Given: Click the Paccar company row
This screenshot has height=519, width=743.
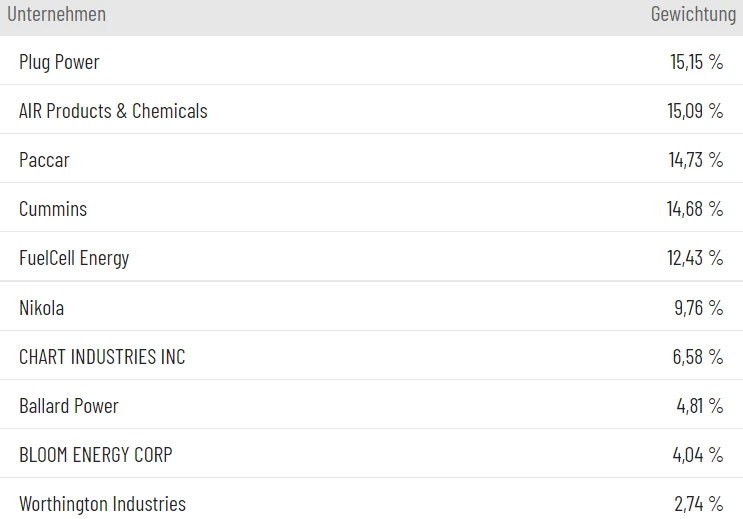Looking at the screenshot, I should coord(44,160).
